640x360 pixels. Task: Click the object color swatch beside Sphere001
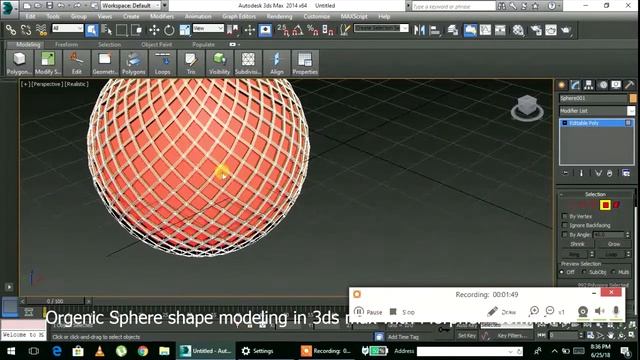tap(633, 98)
